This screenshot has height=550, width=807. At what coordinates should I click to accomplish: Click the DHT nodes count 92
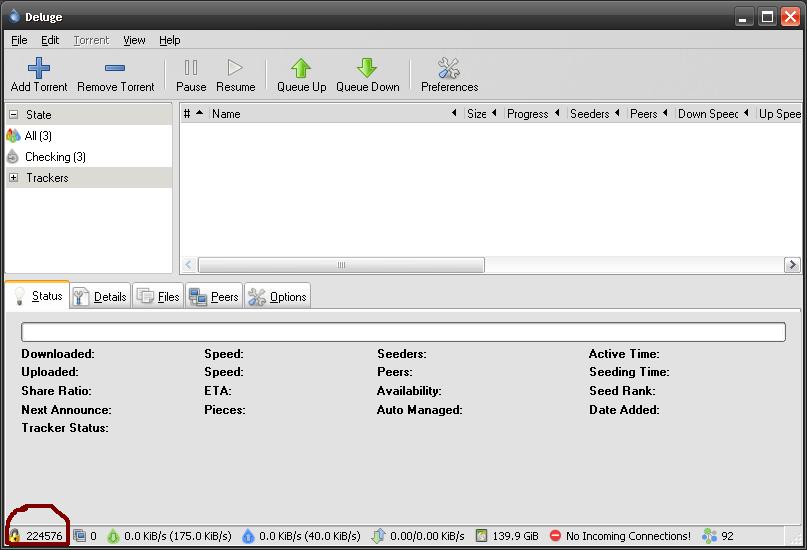click(718, 536)
